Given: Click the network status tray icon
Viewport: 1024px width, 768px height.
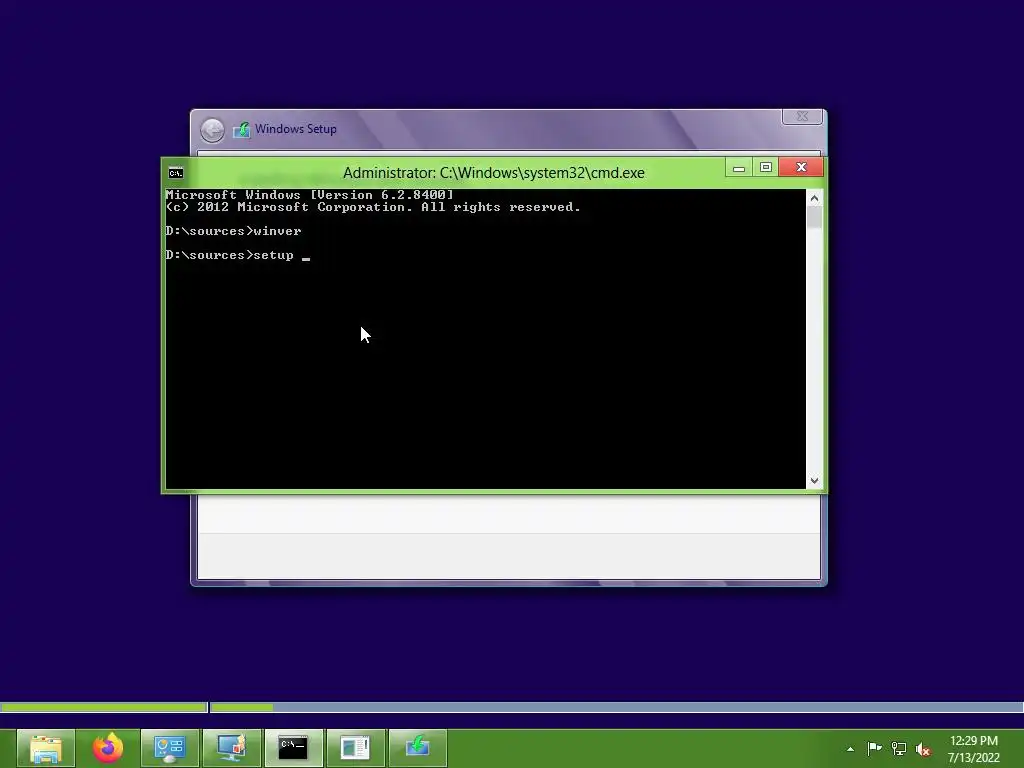Looking at the screenshot, I should tap(899, 748).
